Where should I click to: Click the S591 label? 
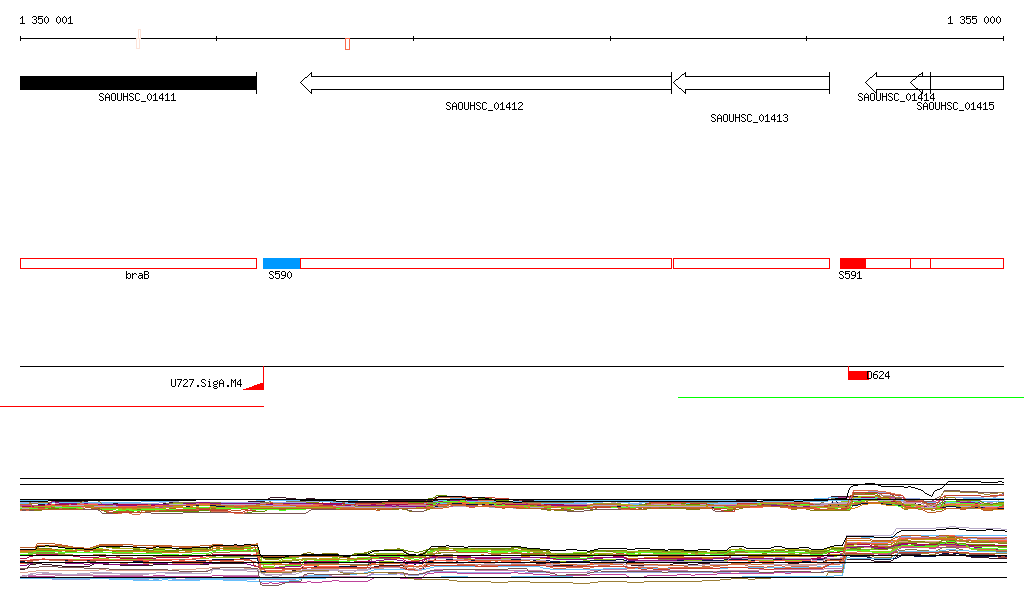tap(850, 275)
